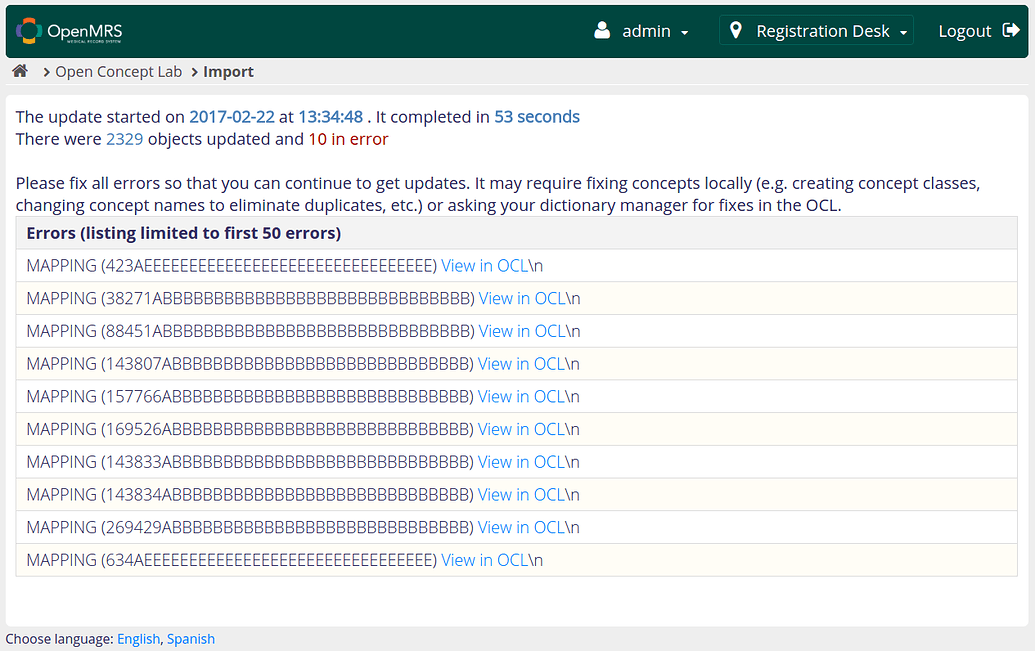Click the Choose language label
Screen dimensions: 1035x651
point(59,639)
